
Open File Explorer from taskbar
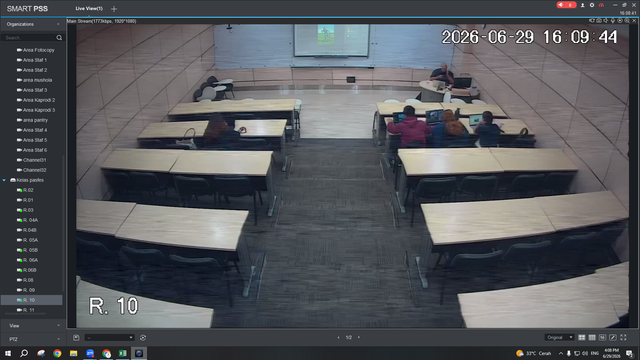tap(73, 353)
